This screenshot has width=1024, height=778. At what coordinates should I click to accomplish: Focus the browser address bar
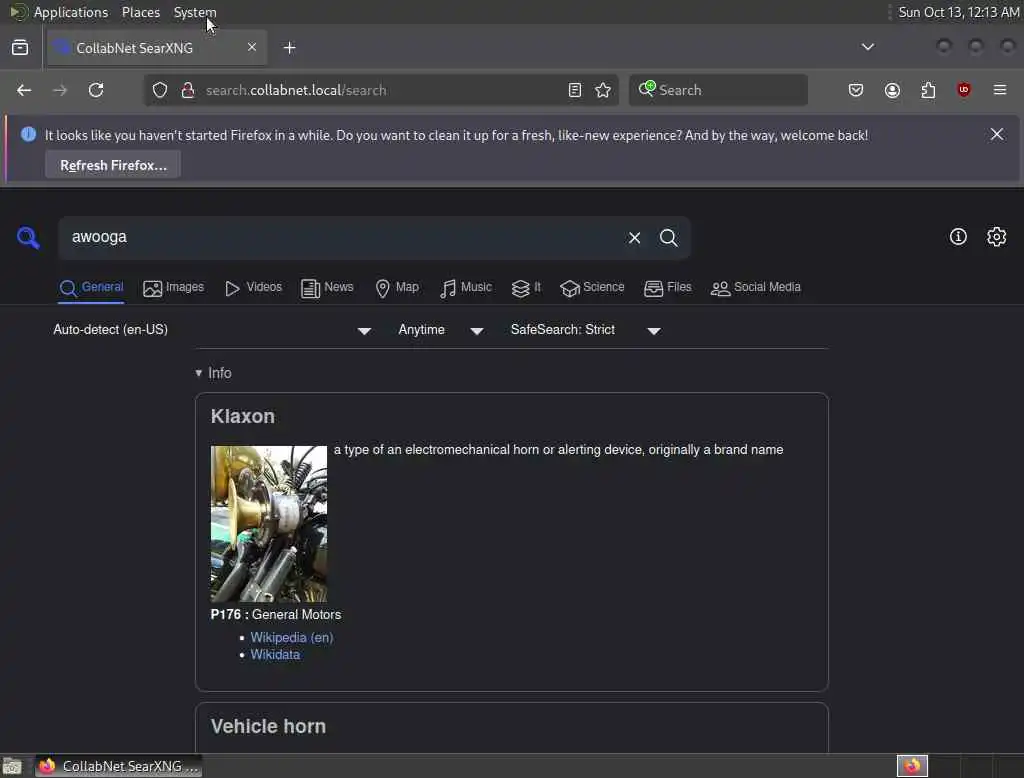click(x=380, y=90)
